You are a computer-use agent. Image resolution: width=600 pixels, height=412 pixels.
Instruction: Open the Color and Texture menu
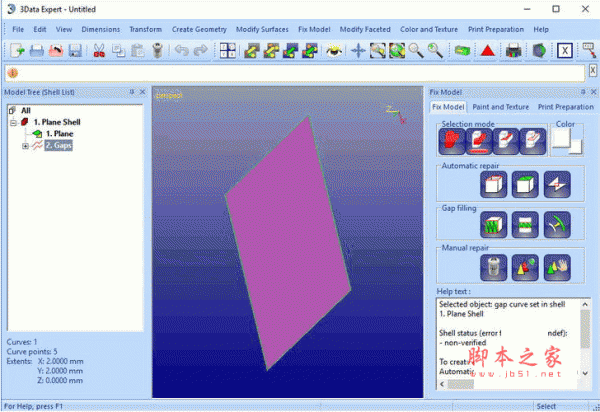[429, 29]
